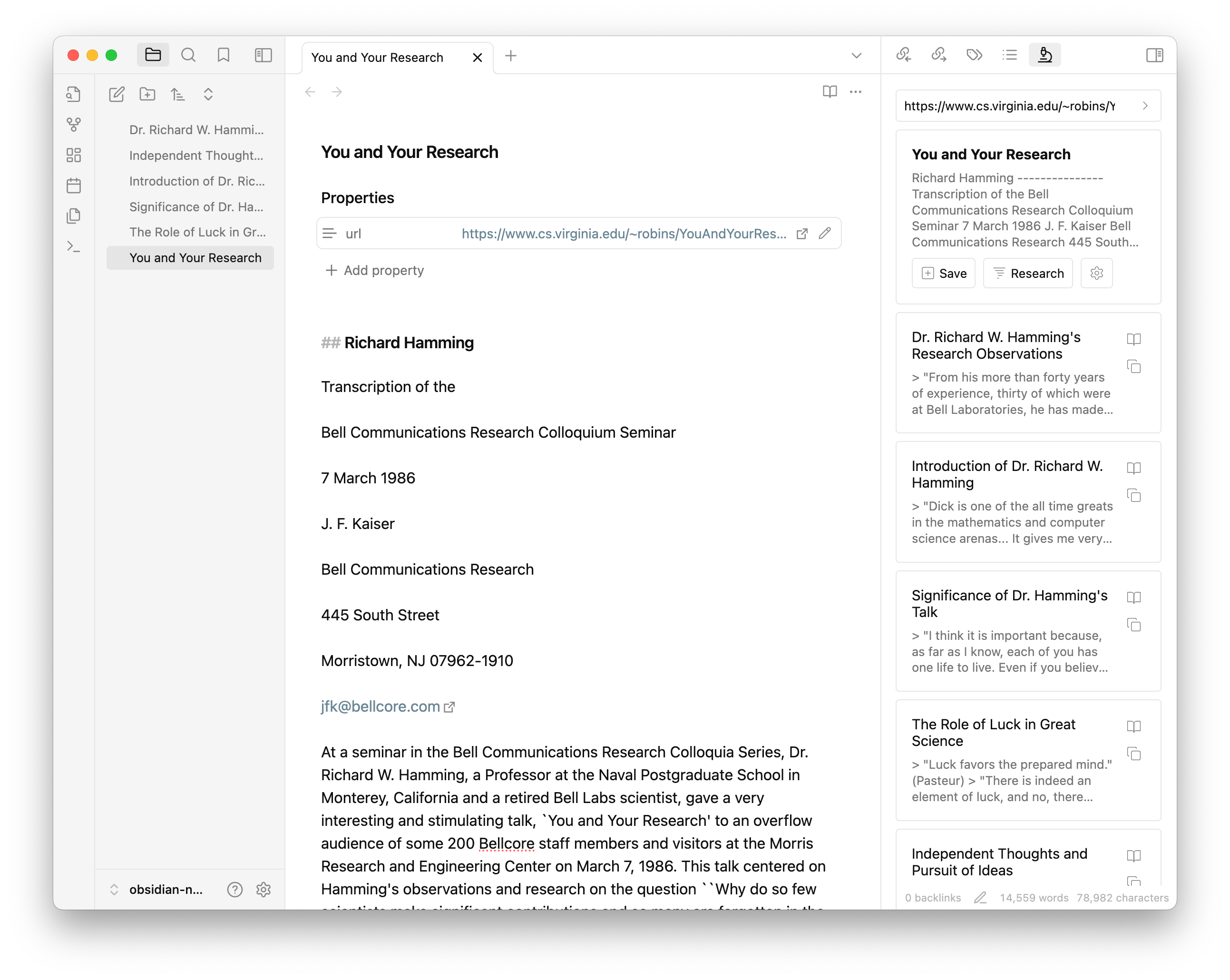Click the new folder icon
1230x980 pixels.
[147, 94]
